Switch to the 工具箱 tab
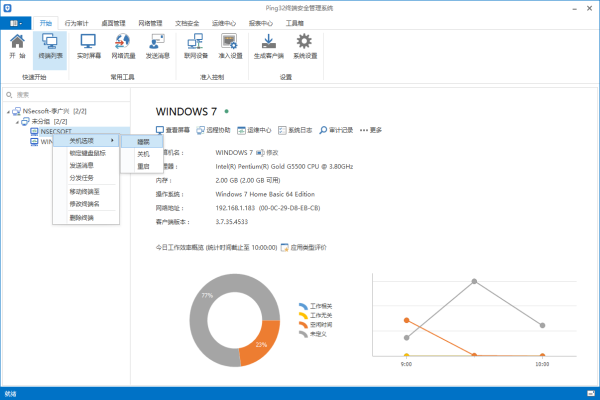The image size is (600, 400). point(295,23)
